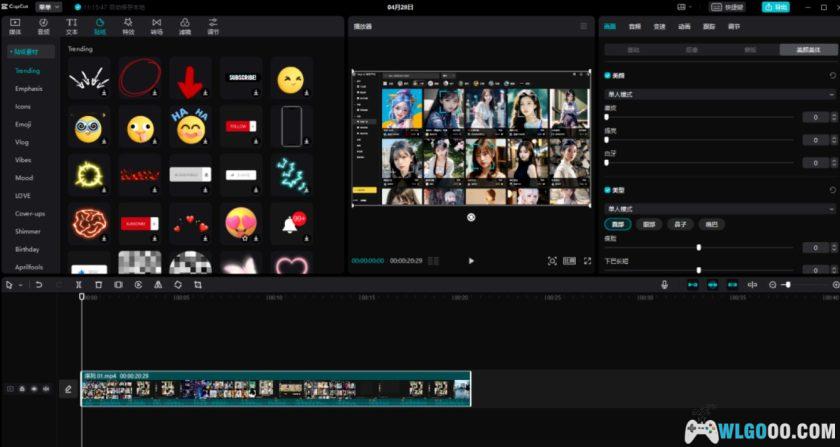
Task: Select the Cover-ups sticker category
Action: [x=30, y=213]
